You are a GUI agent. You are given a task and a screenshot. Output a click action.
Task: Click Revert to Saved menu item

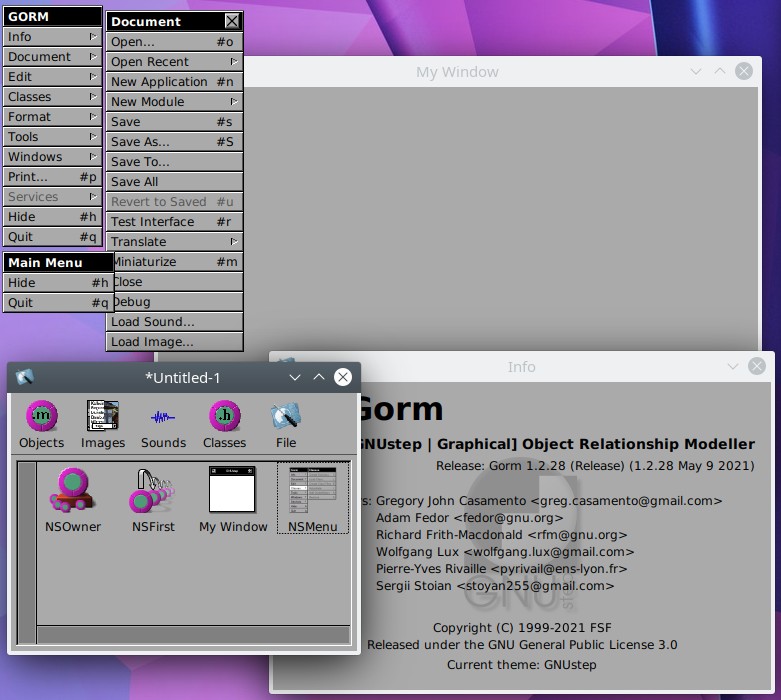tap(174, 202)
